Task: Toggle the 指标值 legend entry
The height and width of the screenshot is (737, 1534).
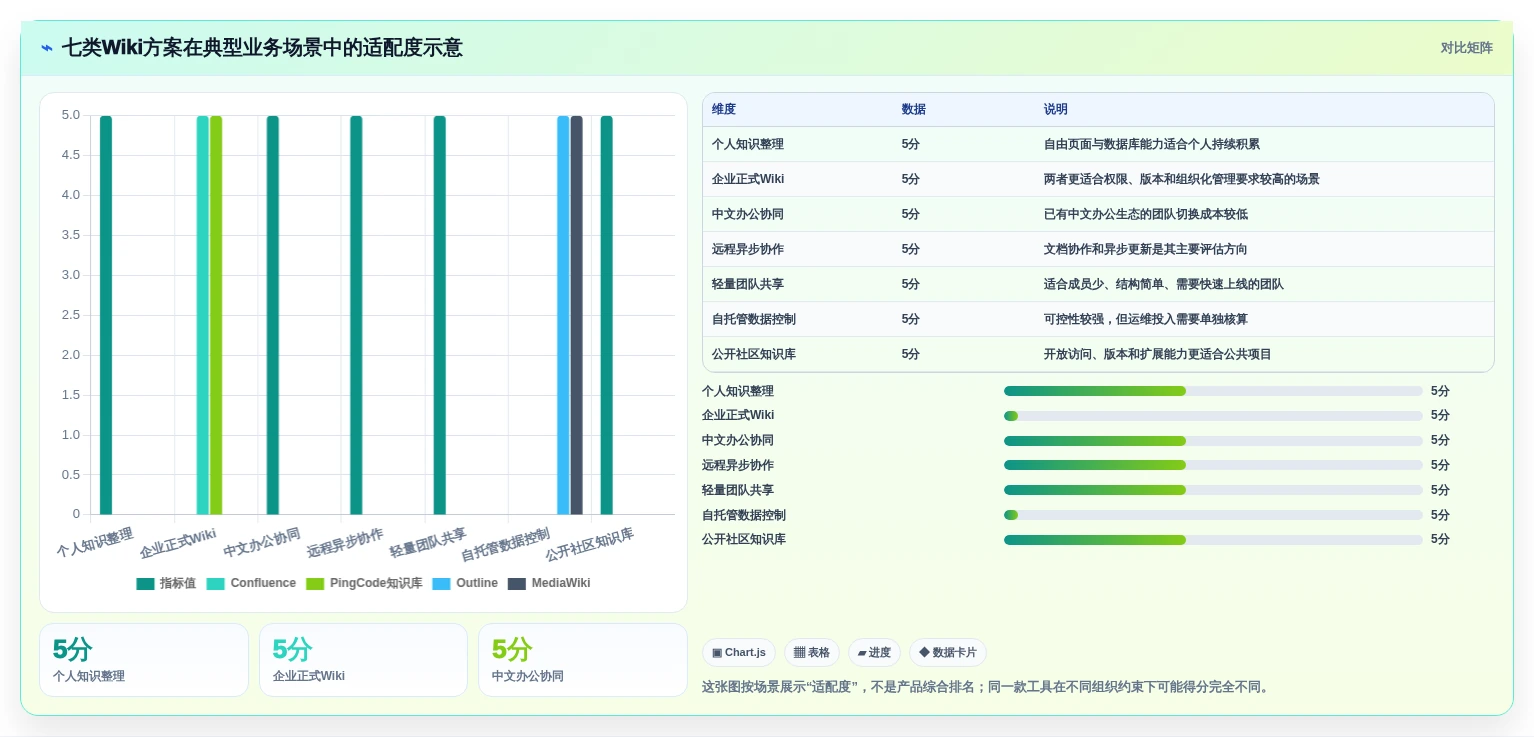Action: pyautogui.click(x=166, y=583)
